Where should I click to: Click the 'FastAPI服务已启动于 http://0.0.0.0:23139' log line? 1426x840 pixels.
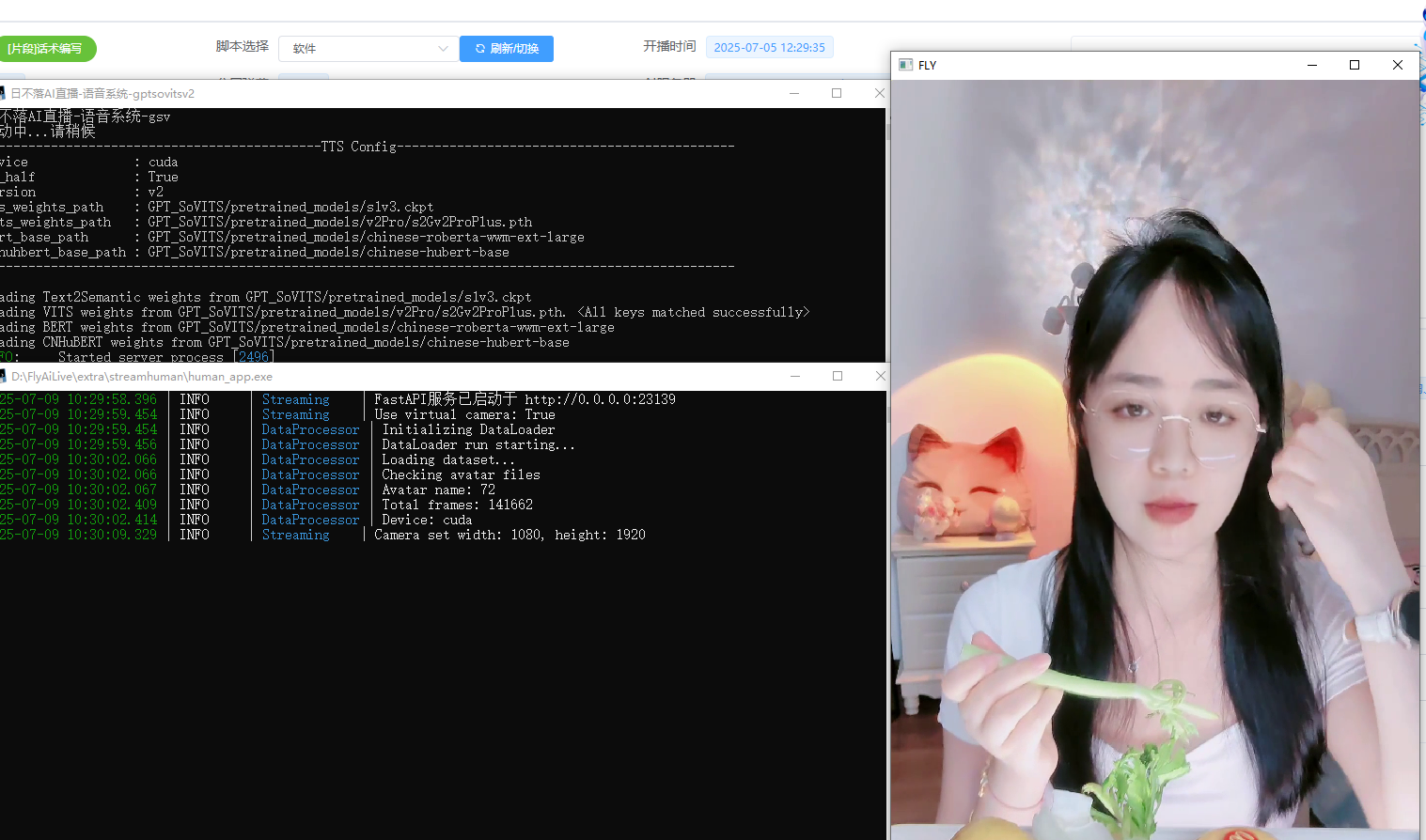point(525,399)
